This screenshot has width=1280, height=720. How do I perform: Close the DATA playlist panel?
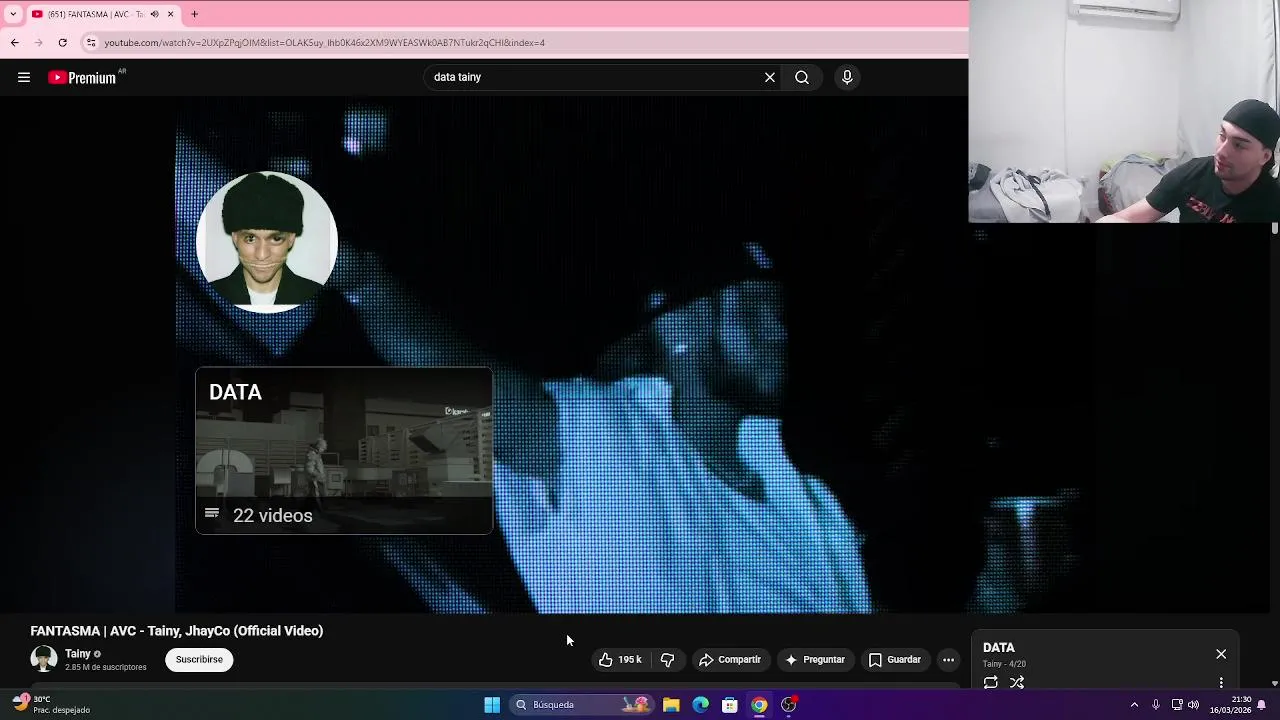coord(1221,654)
